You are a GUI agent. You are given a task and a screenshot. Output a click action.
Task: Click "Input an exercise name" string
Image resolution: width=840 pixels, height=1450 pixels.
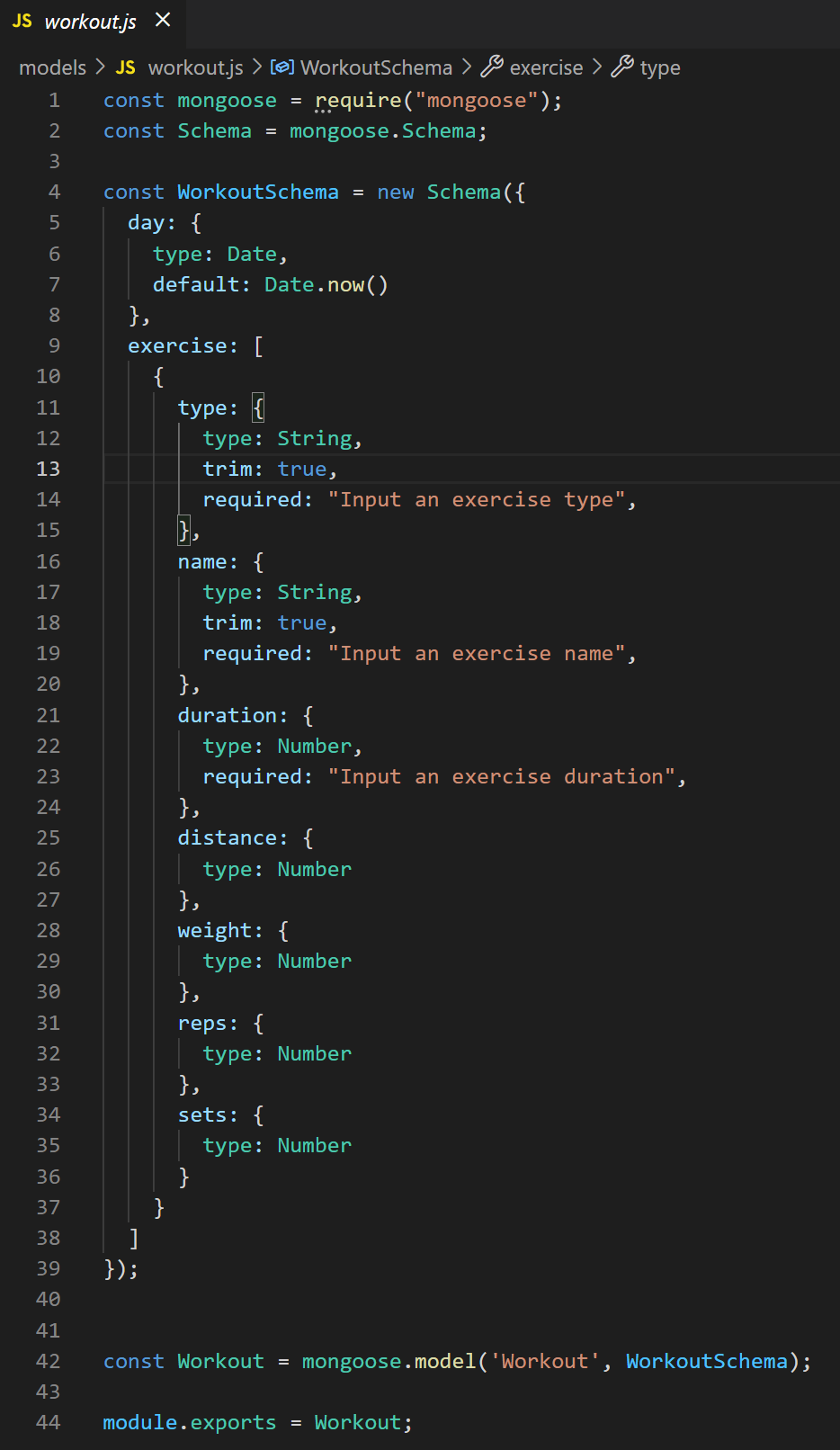tap(477, 653)
